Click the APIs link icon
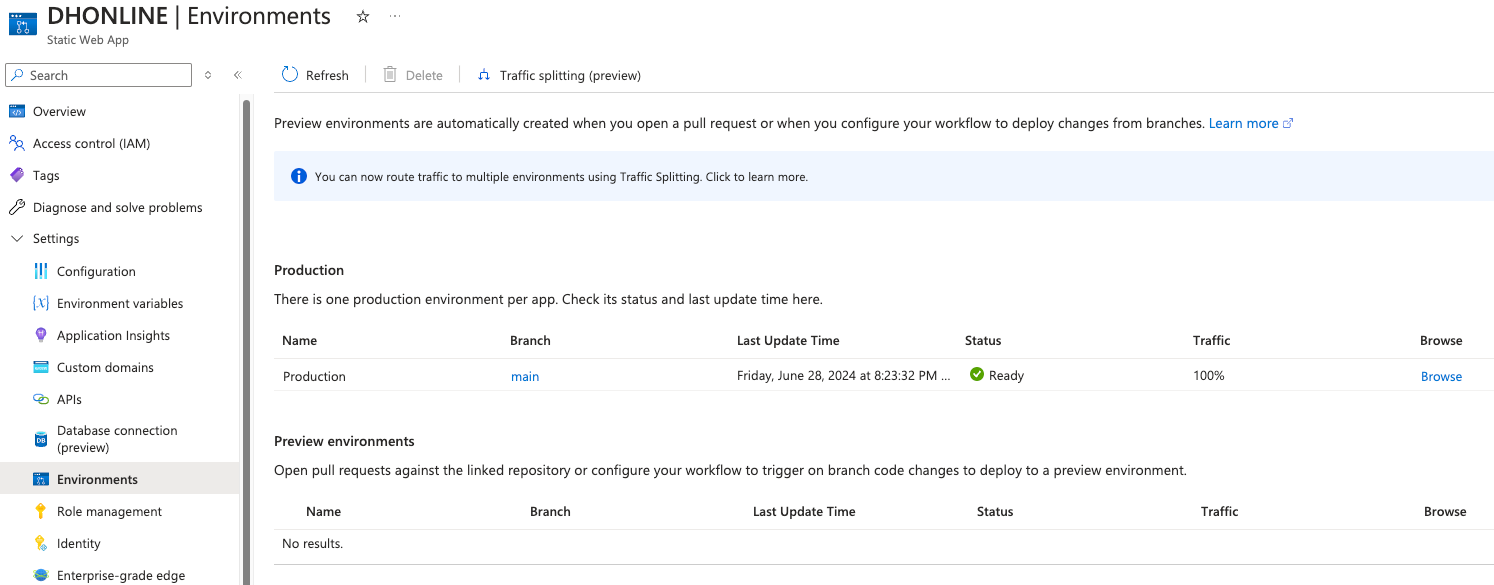This screenshot has height=585, width=1494. 40,399
